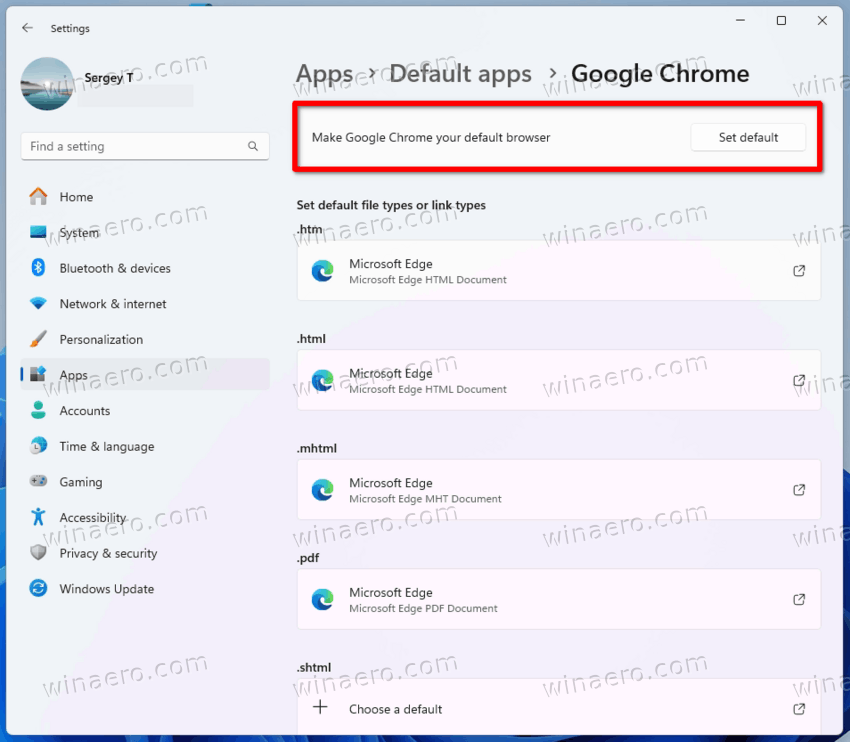850x742 pixels.
Task: Click 'Make Google Chrome your default browser' text
Action: pos(430,137)
